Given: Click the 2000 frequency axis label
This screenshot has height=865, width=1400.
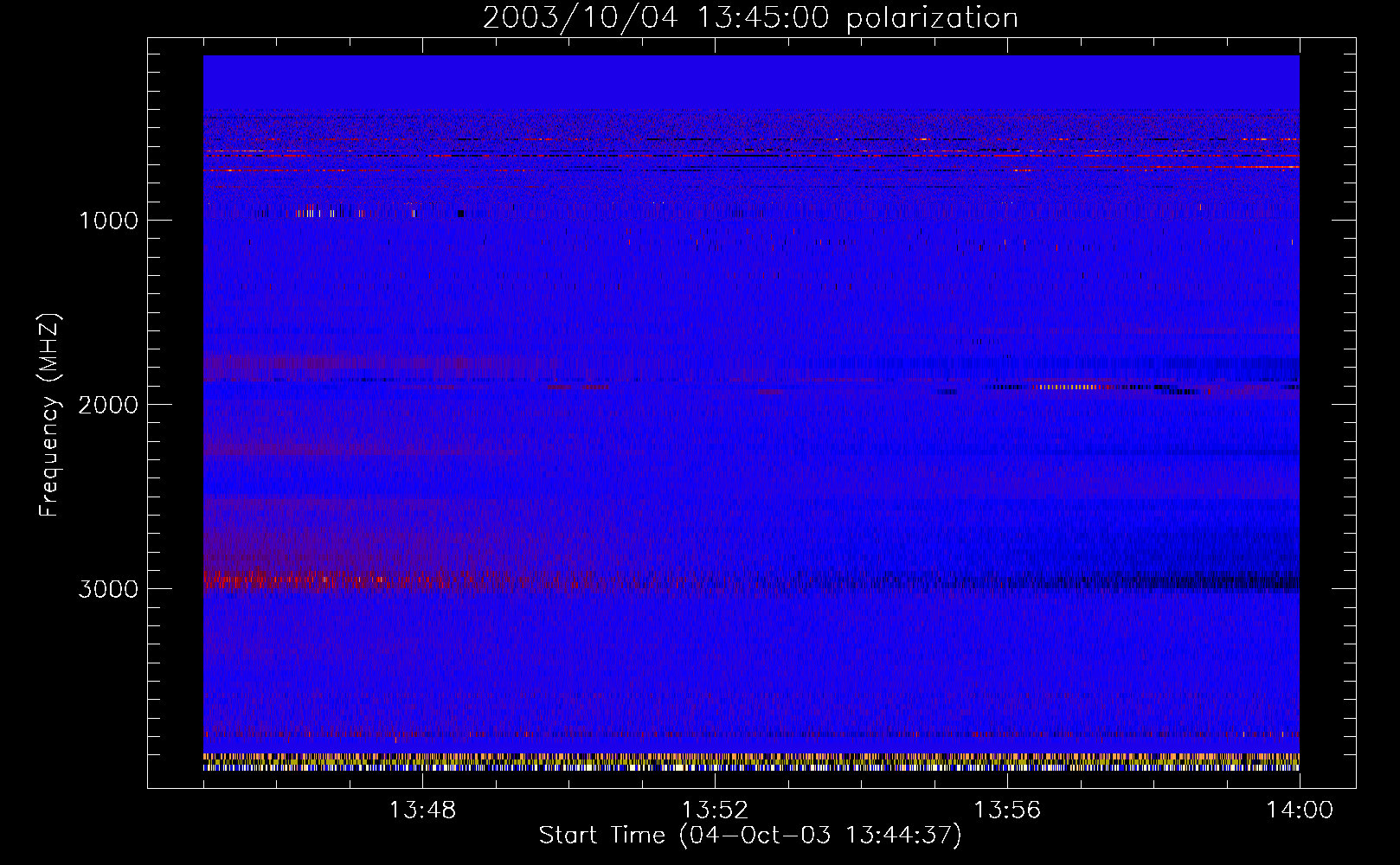Looking at the screenshot, I should [x=108, y=405].
